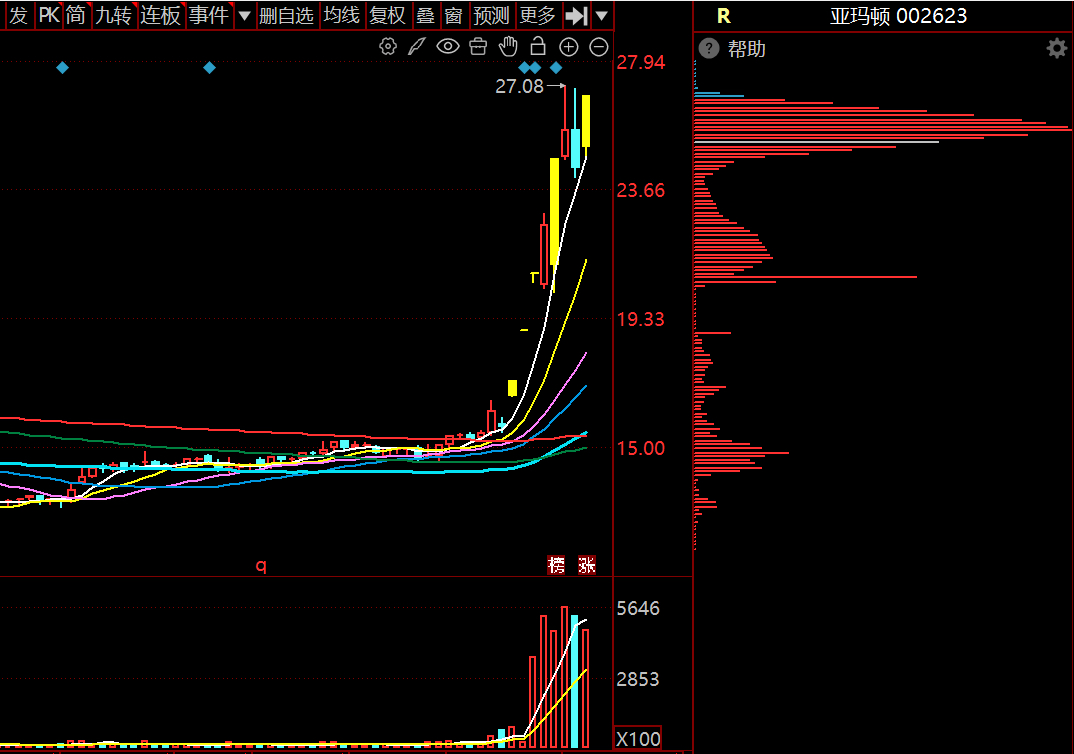Zoom out with minus circle icon
The height and width of the screenshot is (754, 1074).
[599, 47]
